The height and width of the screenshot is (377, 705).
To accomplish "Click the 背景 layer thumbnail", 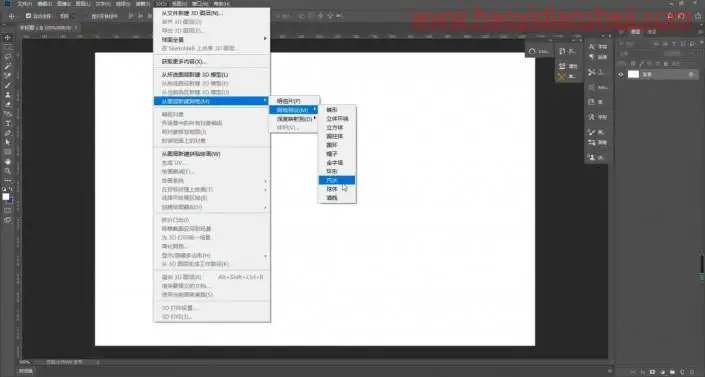I will (x=633, y=75).
